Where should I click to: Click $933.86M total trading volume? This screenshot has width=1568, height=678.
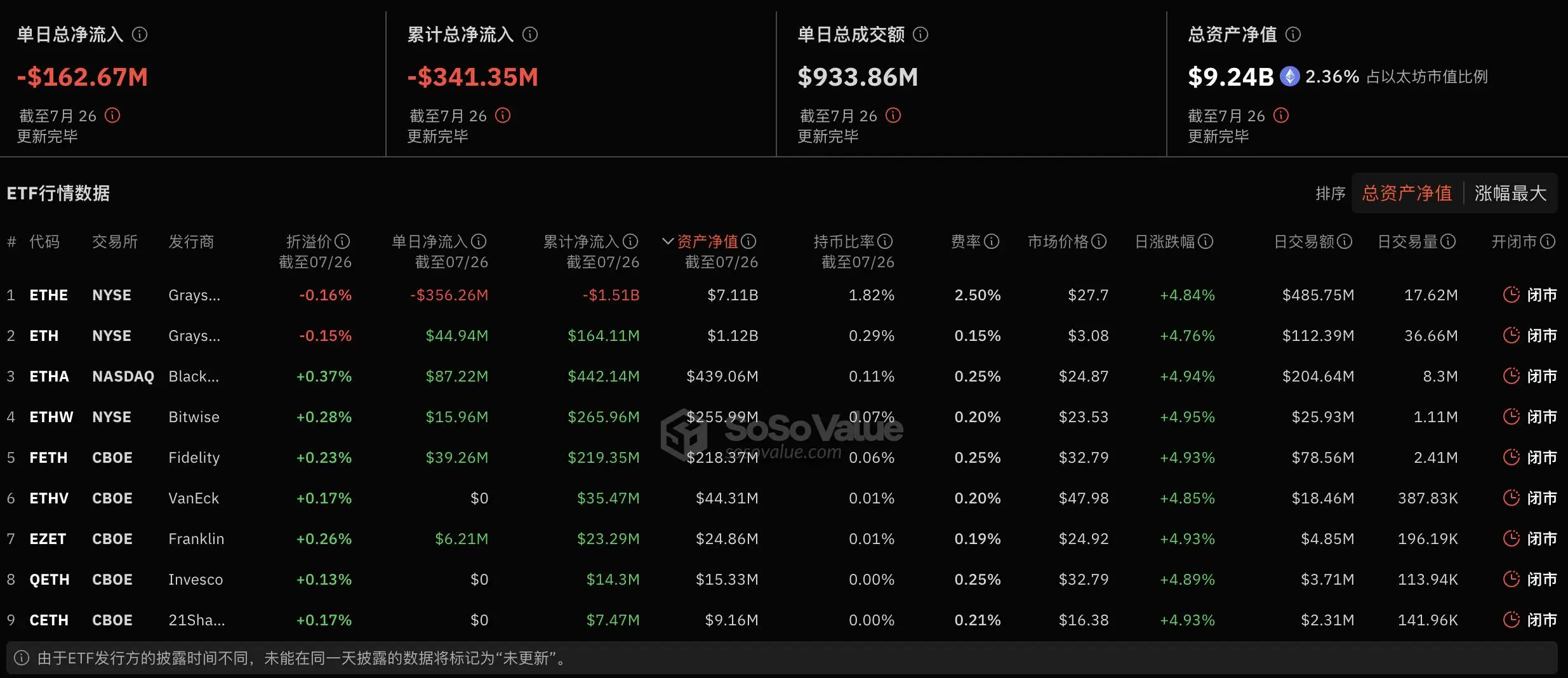tap(858, 77)
